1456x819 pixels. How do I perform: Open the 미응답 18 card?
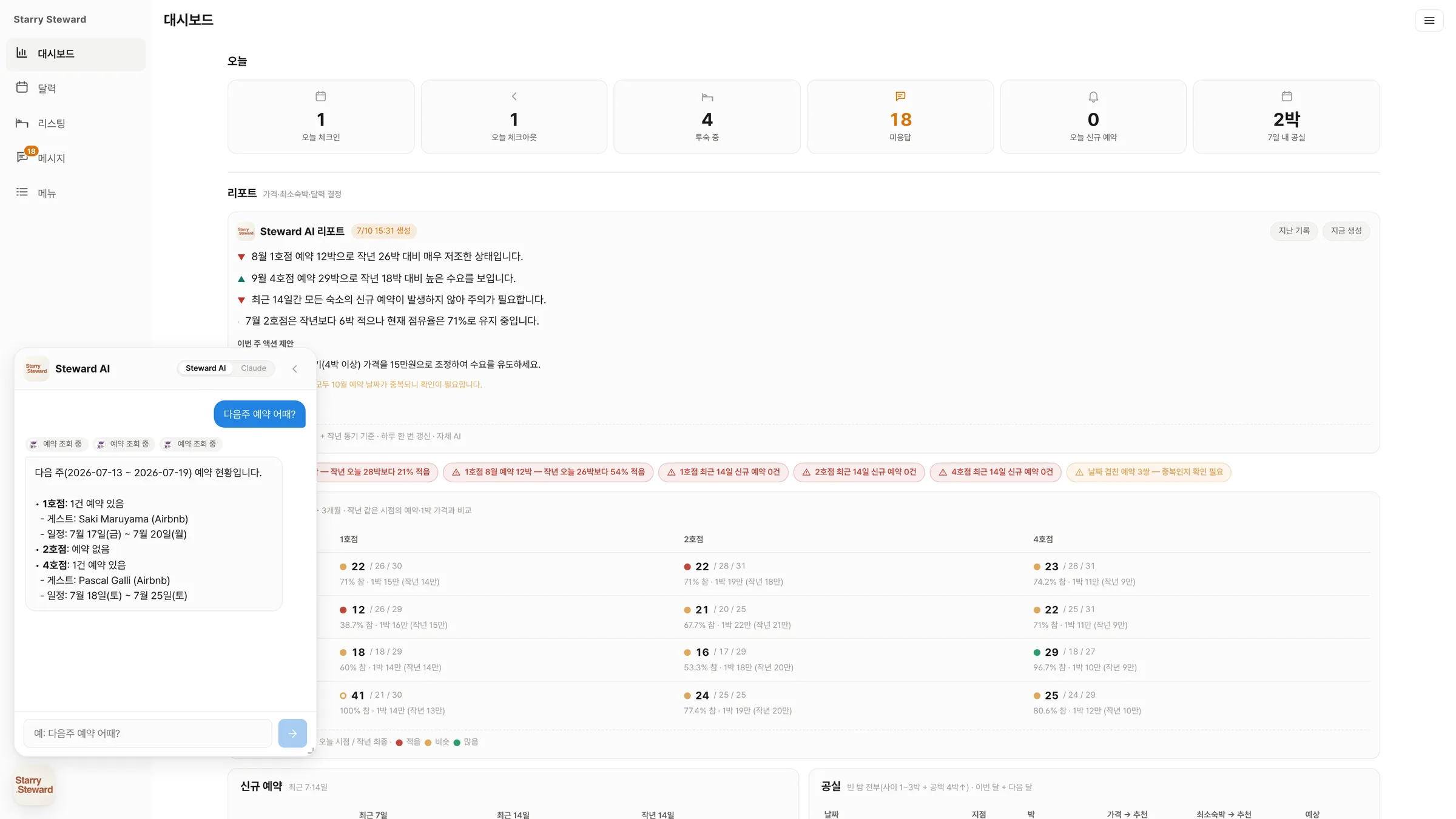click(x=900, y=117)
